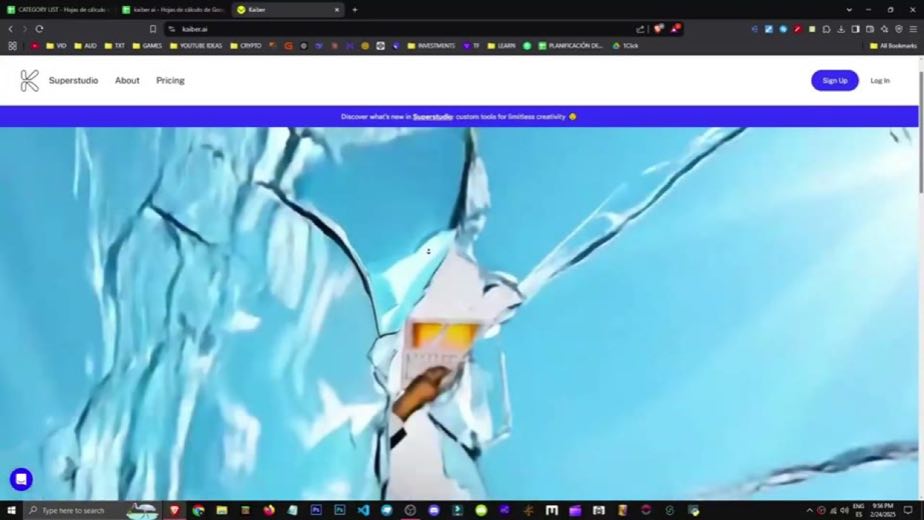Go to the Pricing page

(x=170, y=81)
